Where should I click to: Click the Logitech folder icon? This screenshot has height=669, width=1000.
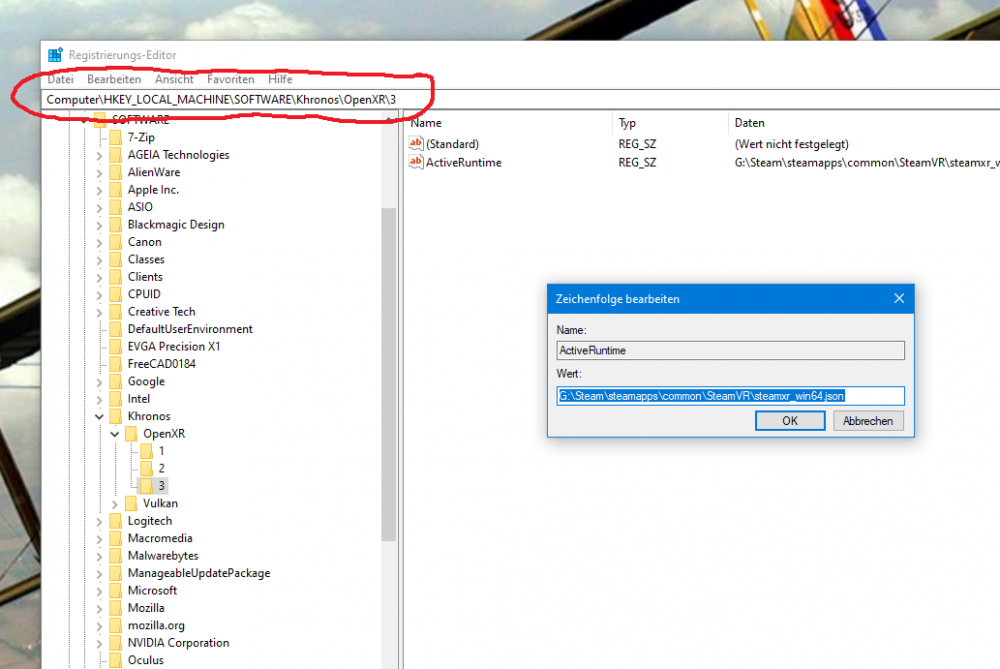coord(115,521)
